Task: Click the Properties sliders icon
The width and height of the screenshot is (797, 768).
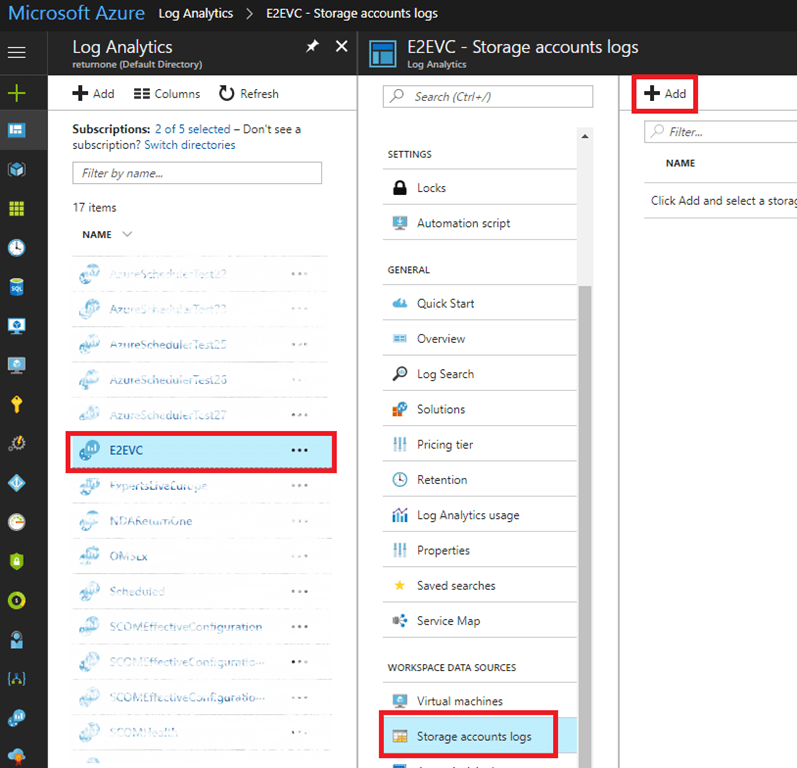Action: click(400, 550)
